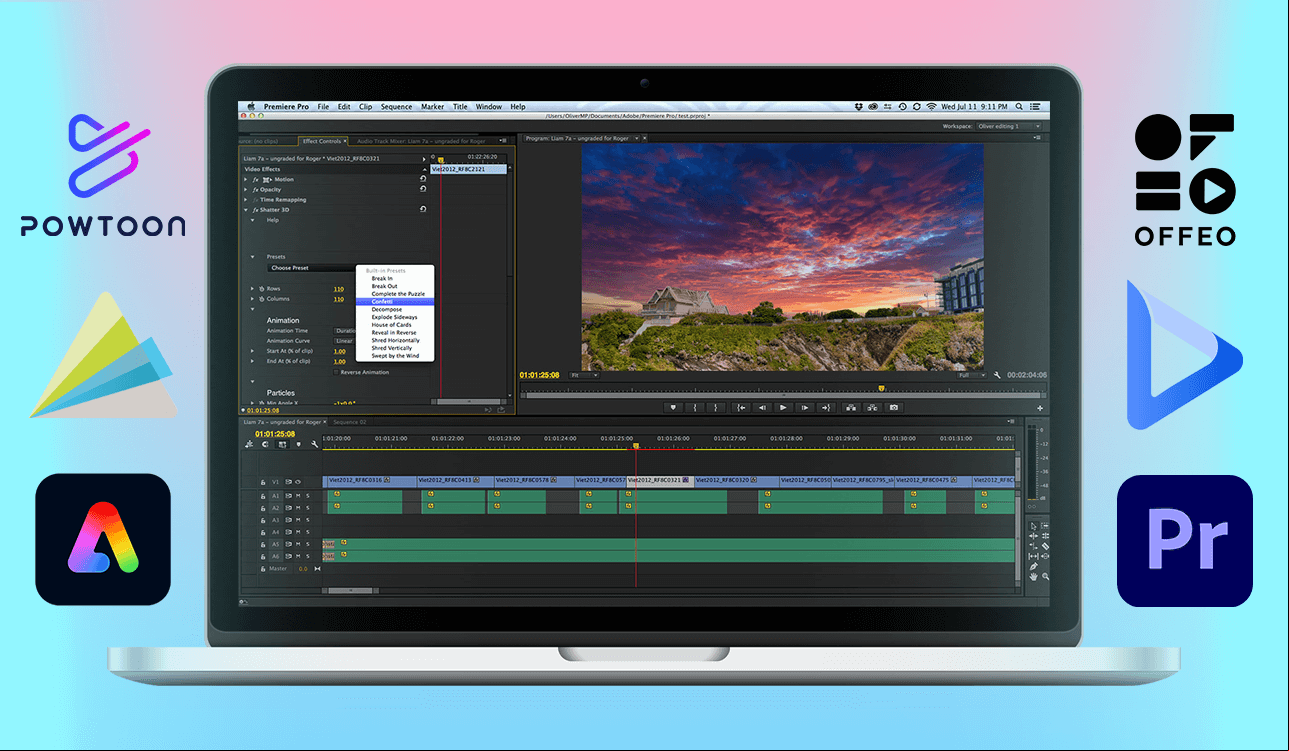Toggle Rows stopwatch animation

(x=261, y=289)
